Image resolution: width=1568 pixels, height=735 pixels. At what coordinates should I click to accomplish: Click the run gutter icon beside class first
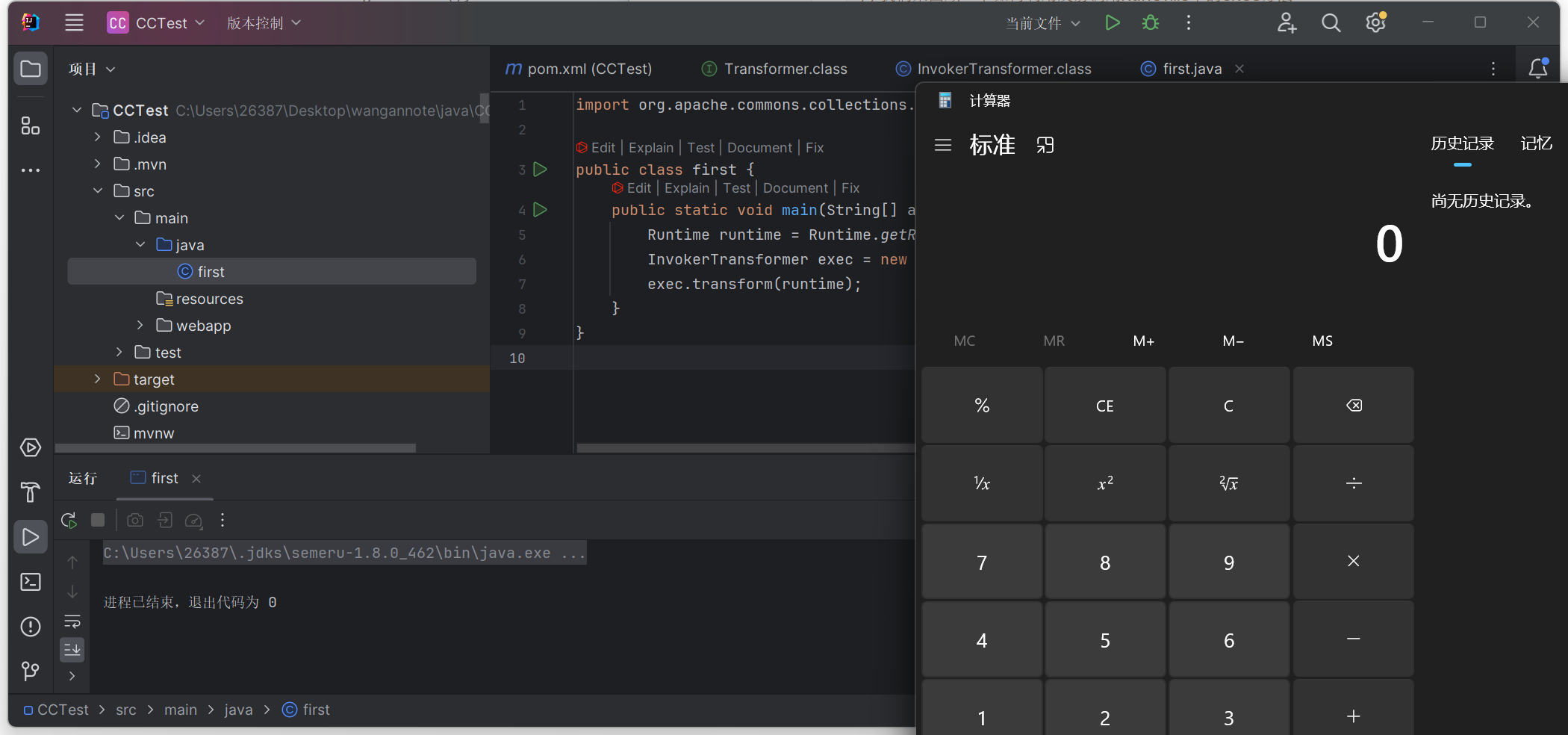click(541, 170)
